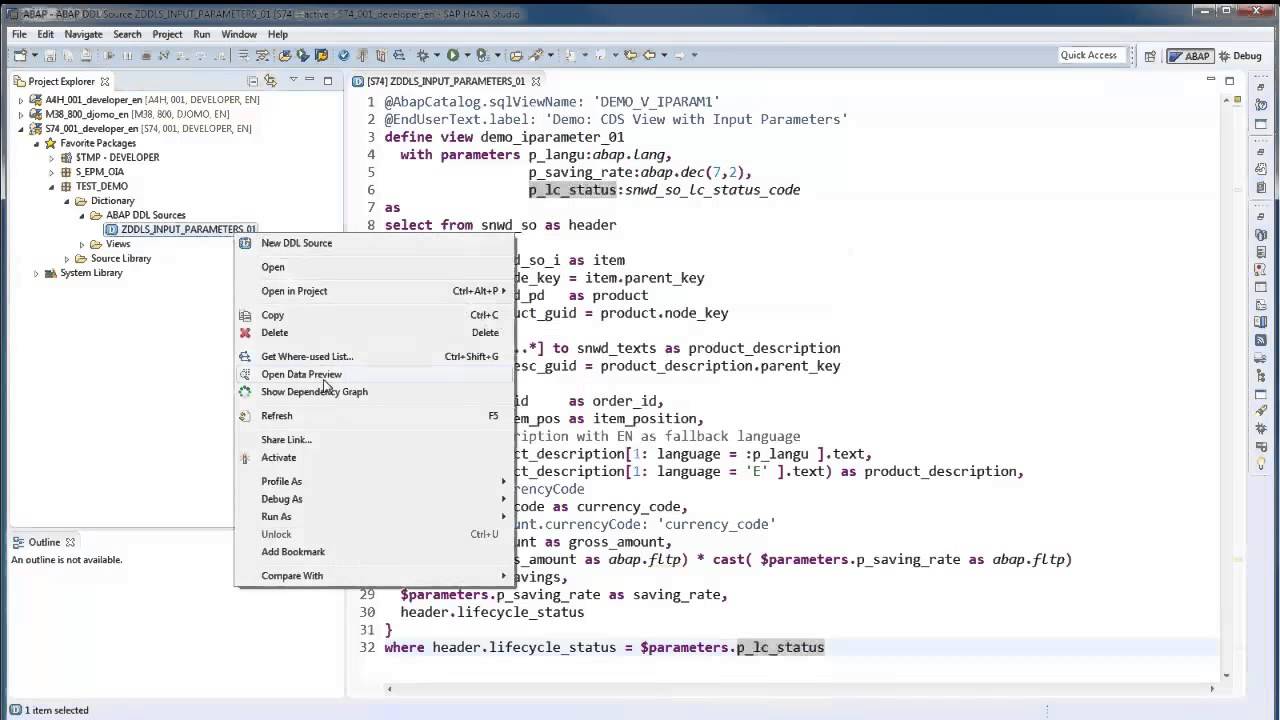Maximize the editor area
Screen dimensions: 1280x720
click(x=1229, y=80)
